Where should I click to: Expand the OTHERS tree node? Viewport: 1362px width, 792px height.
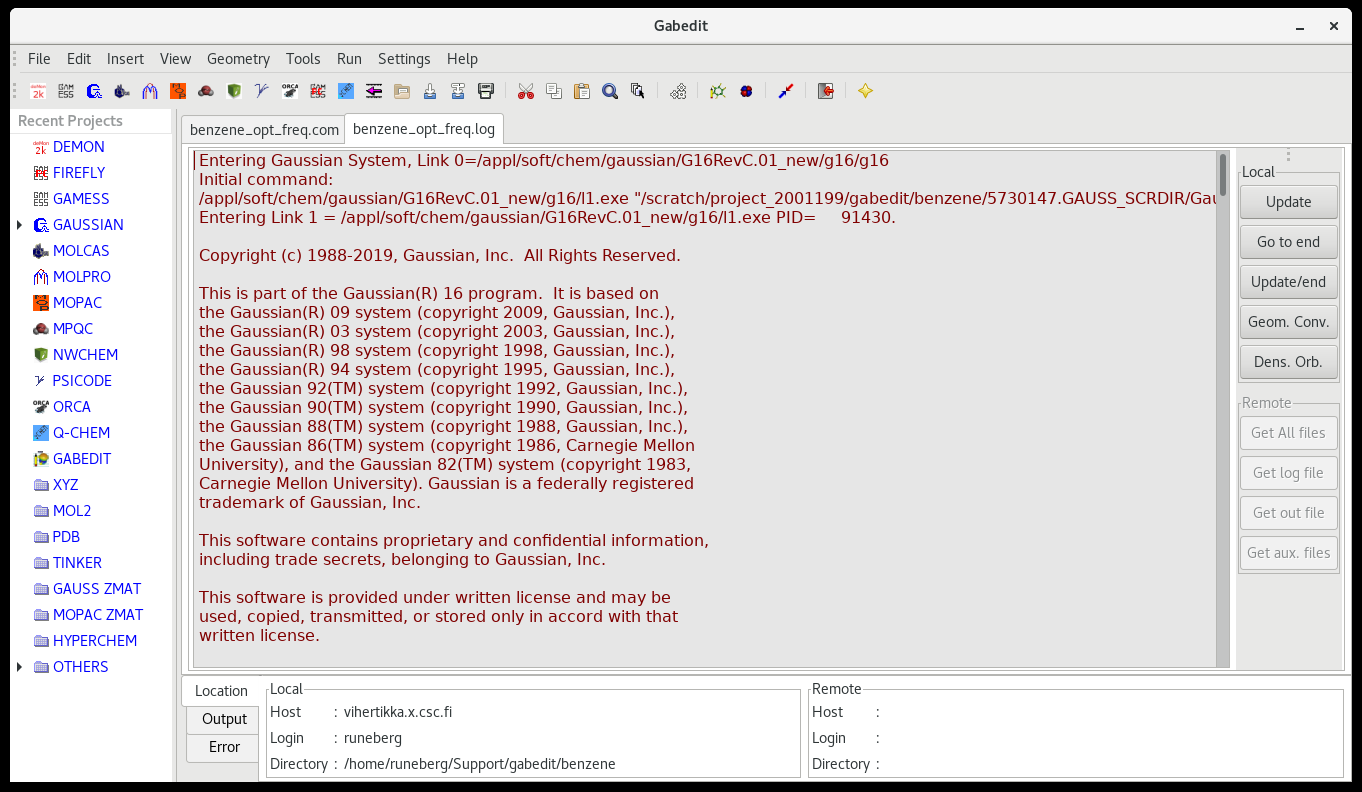coord(20,667)
